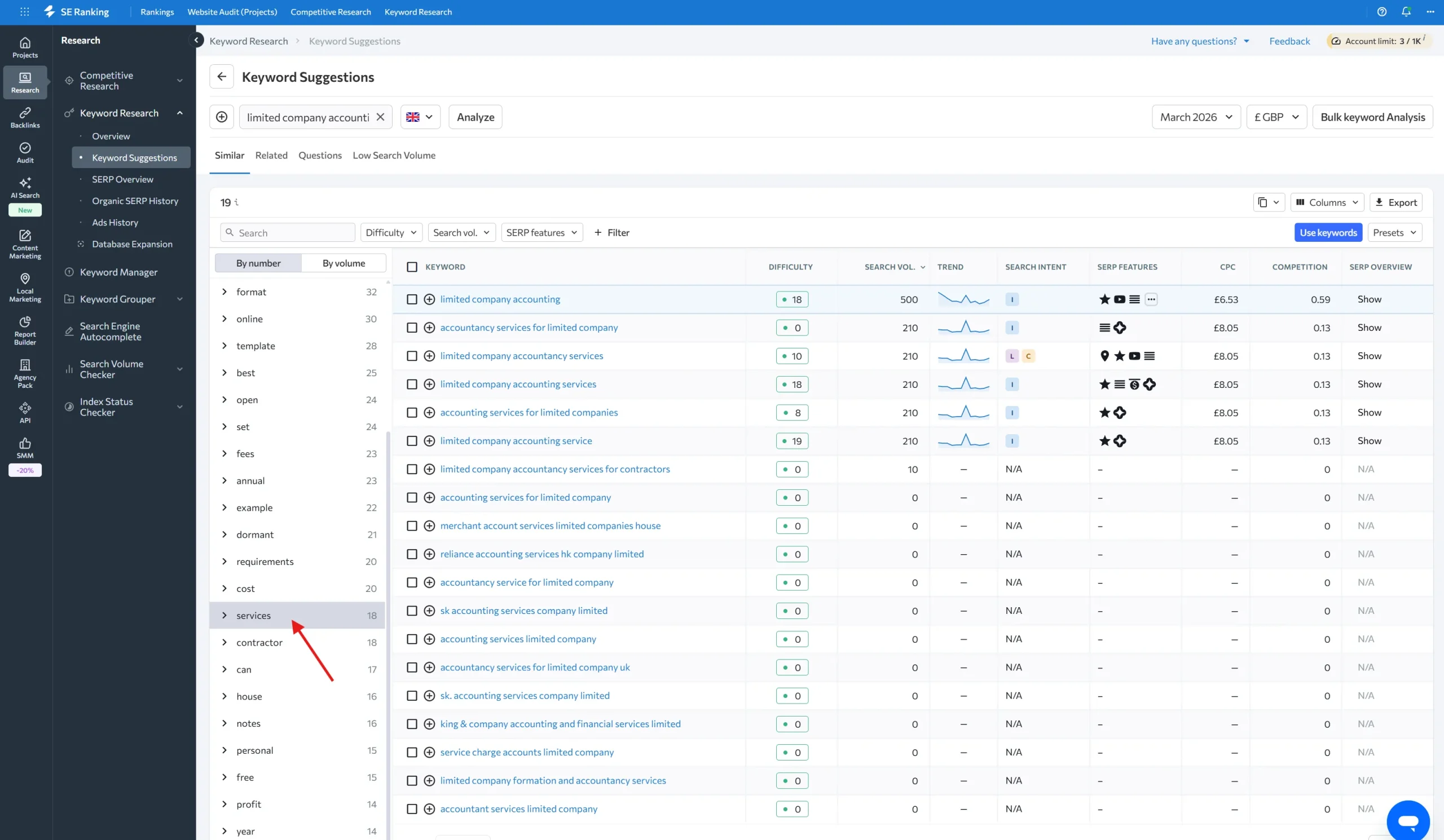This screenshot has width=1444, height=840.
Task: Check 'service charge accounts limited company' checkbox
Action: coord(411,752)
